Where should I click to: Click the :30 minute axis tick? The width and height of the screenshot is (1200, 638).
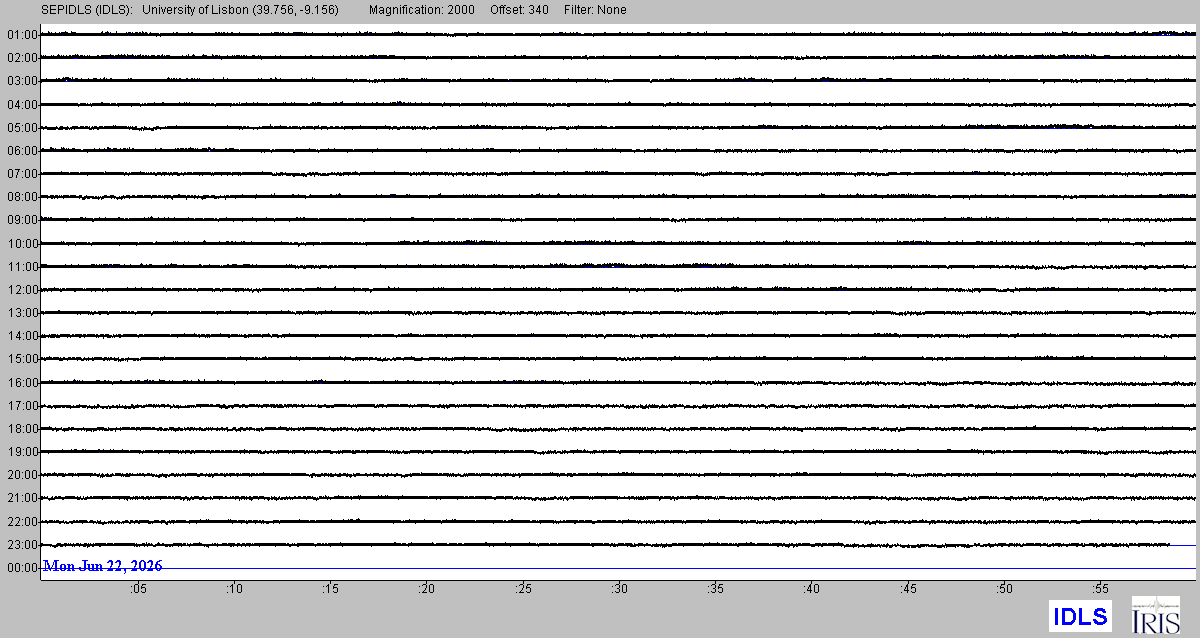pos(619,590)
